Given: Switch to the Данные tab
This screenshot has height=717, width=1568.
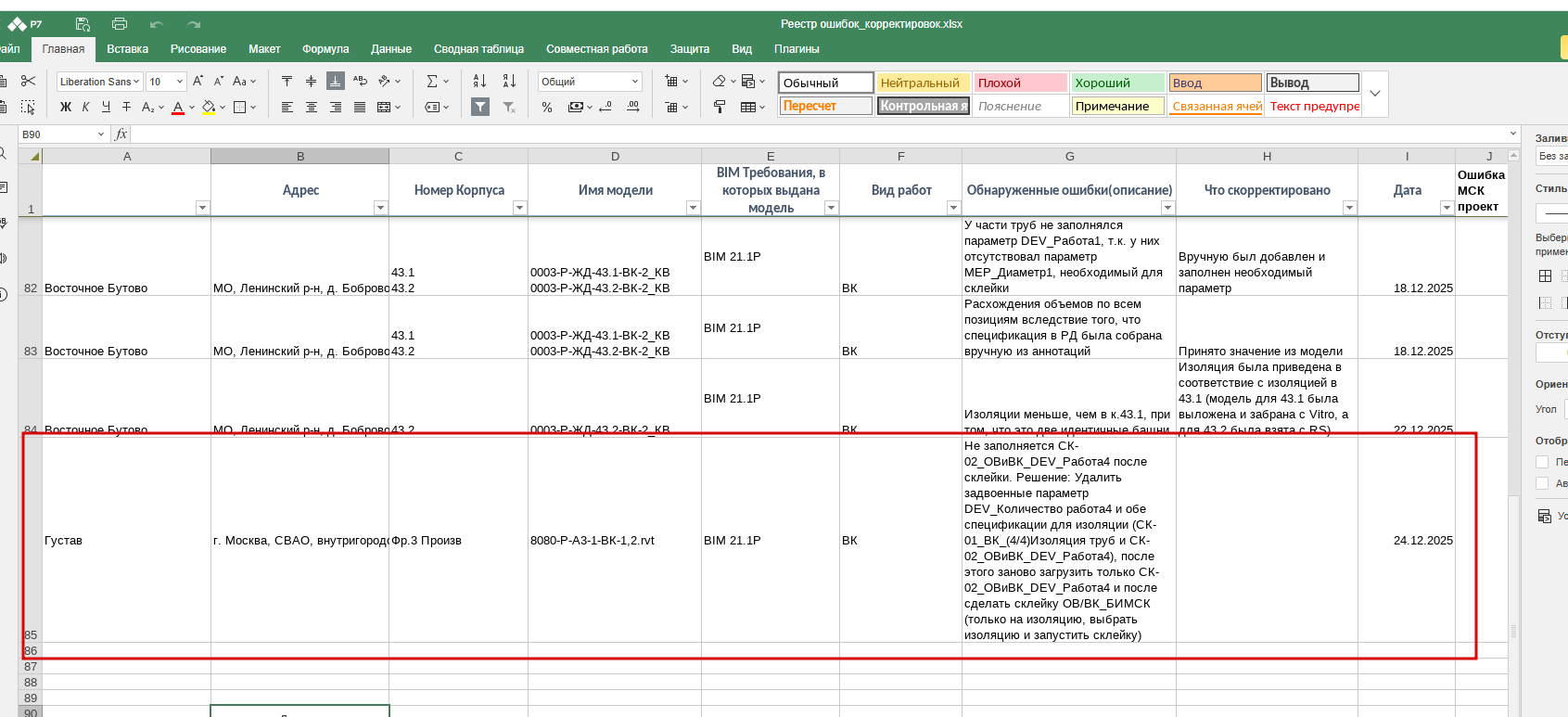Looking at the screenshot, I should [x=391, y=49].
